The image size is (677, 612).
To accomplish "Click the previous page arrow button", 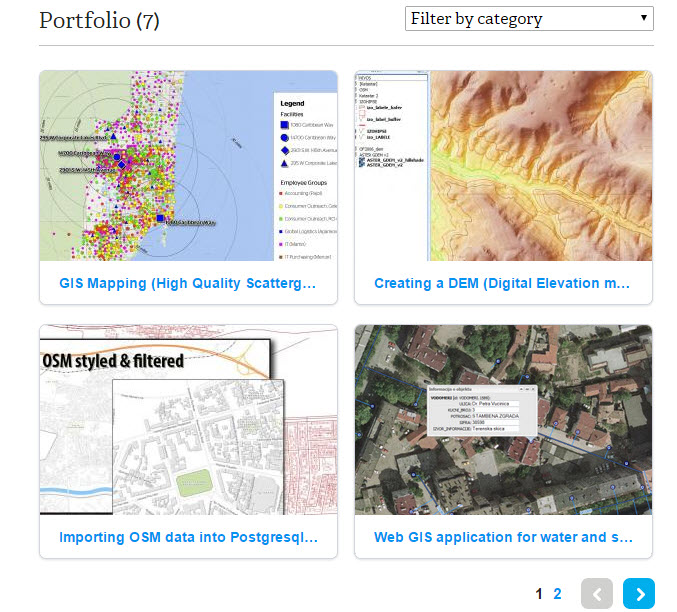I will click(596, 593).
